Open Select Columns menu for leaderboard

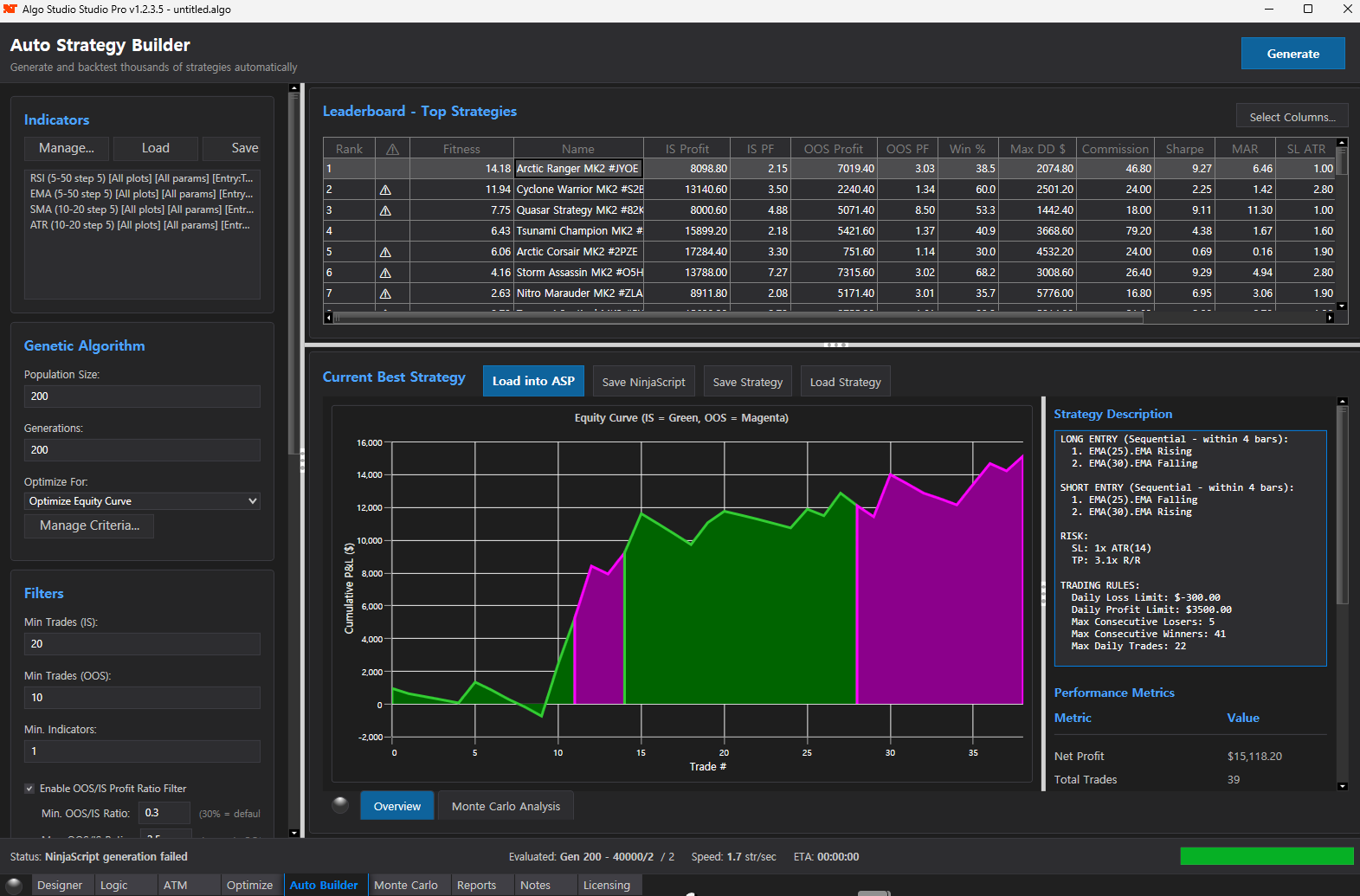[x=1292, y=117]
